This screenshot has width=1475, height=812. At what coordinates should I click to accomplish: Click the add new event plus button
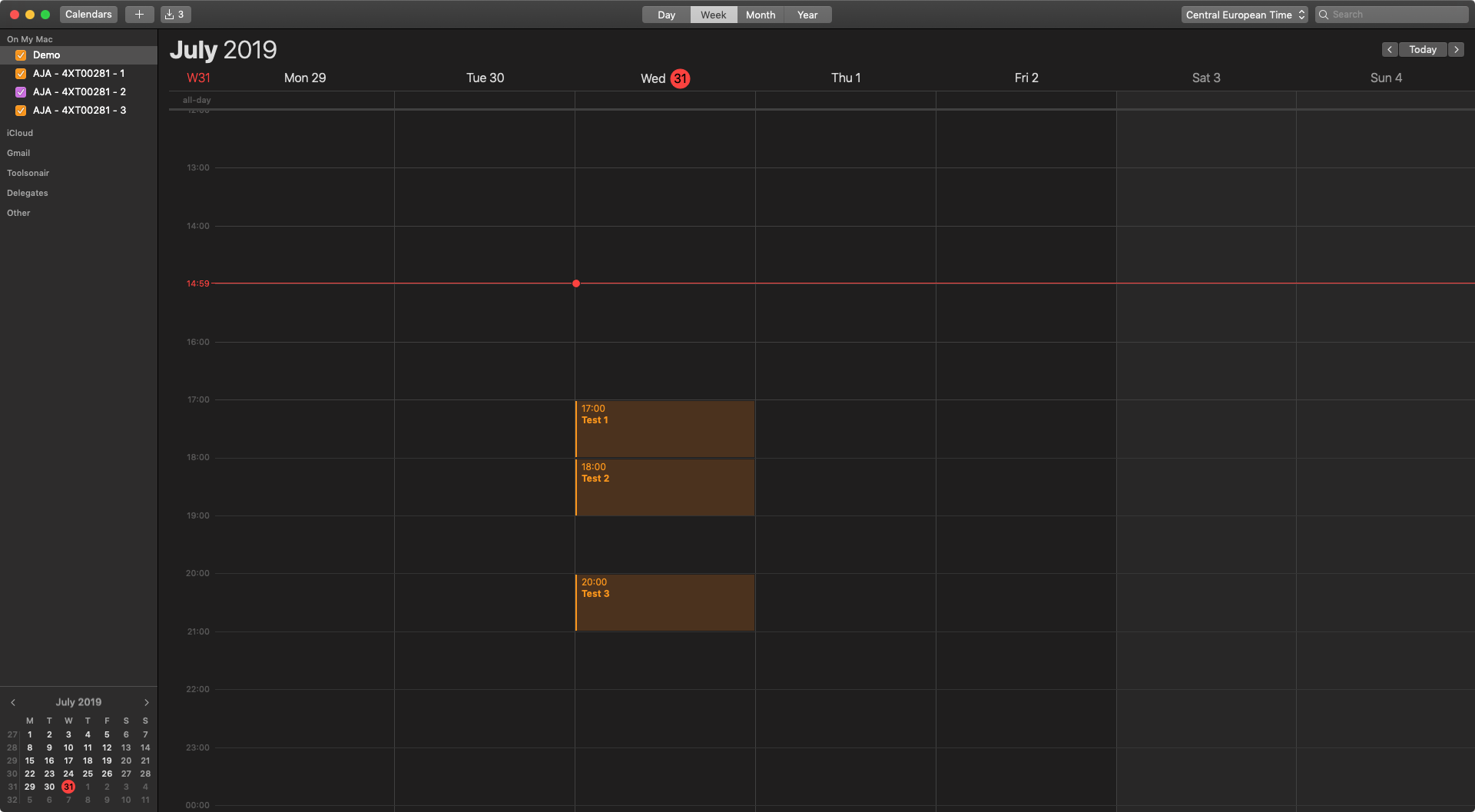click(139, 15)
